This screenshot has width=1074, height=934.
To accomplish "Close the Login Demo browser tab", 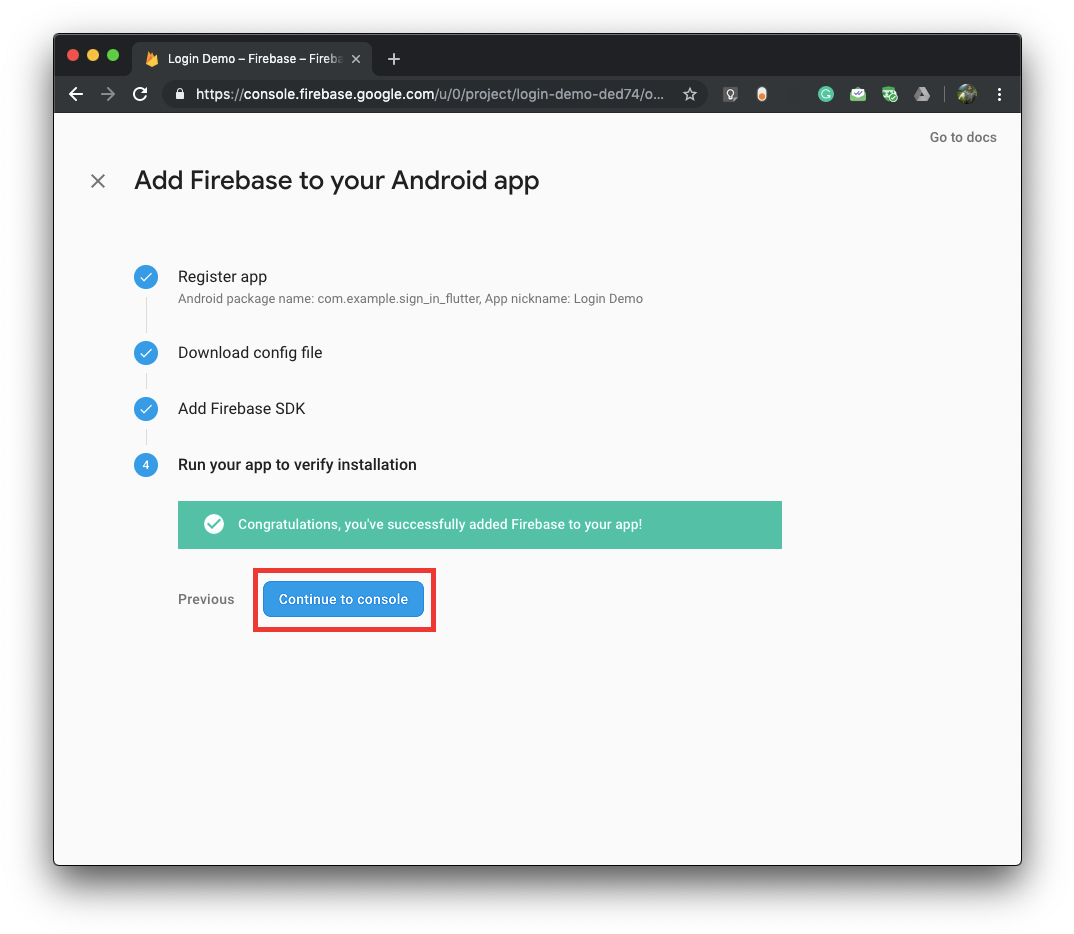I will point(356,59).
